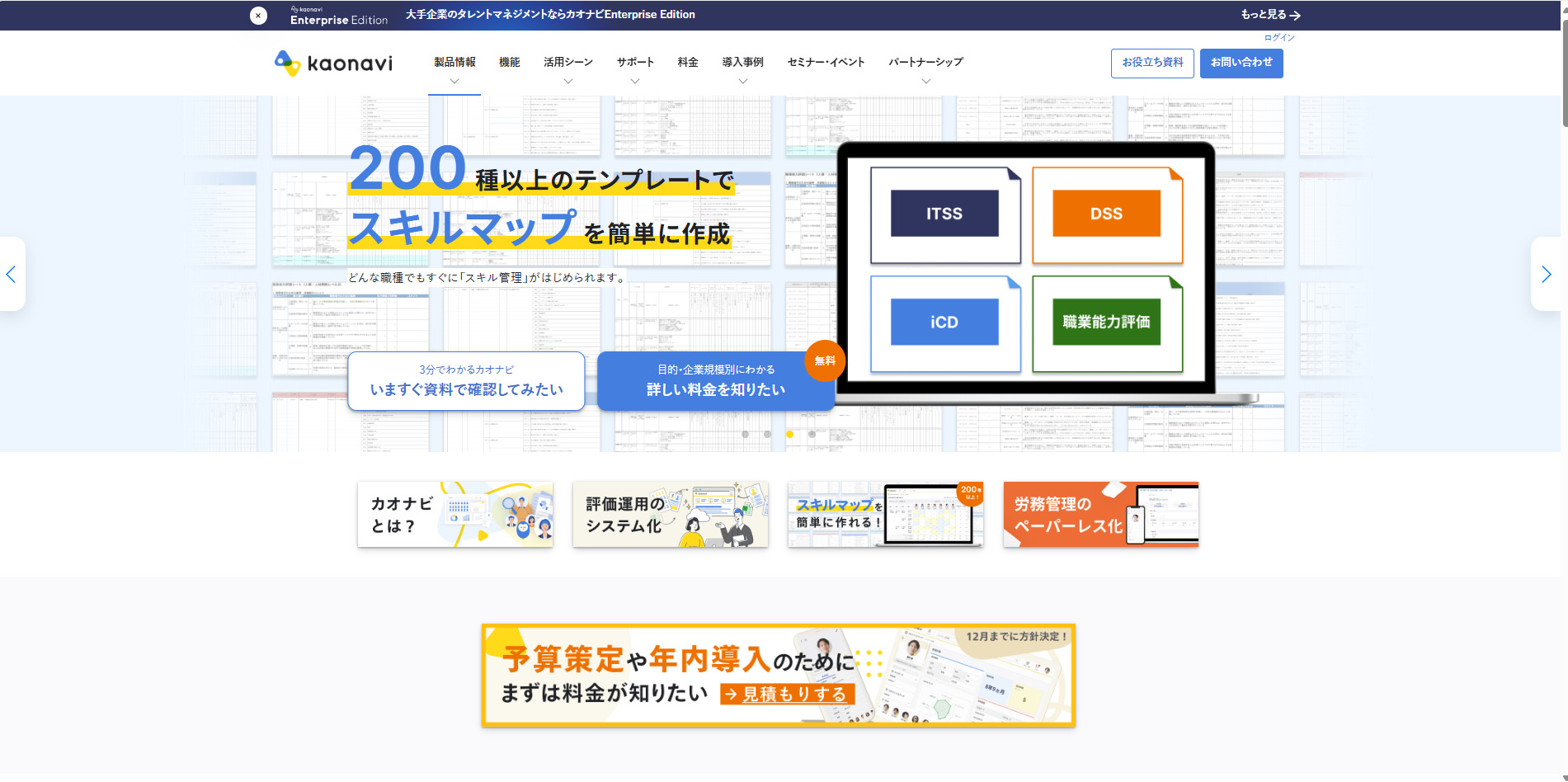Open the 評価運用のシステム化 banner
The width and height of the screenshot is (1568, 782).
tap(671, 515)
